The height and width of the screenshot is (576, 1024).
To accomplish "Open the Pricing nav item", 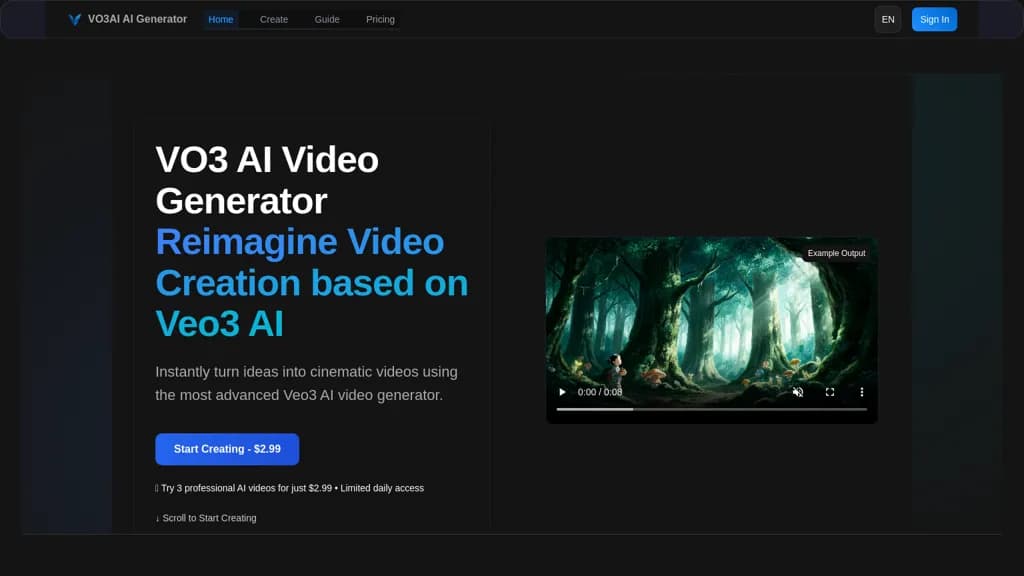I will [x=380, y=20].
